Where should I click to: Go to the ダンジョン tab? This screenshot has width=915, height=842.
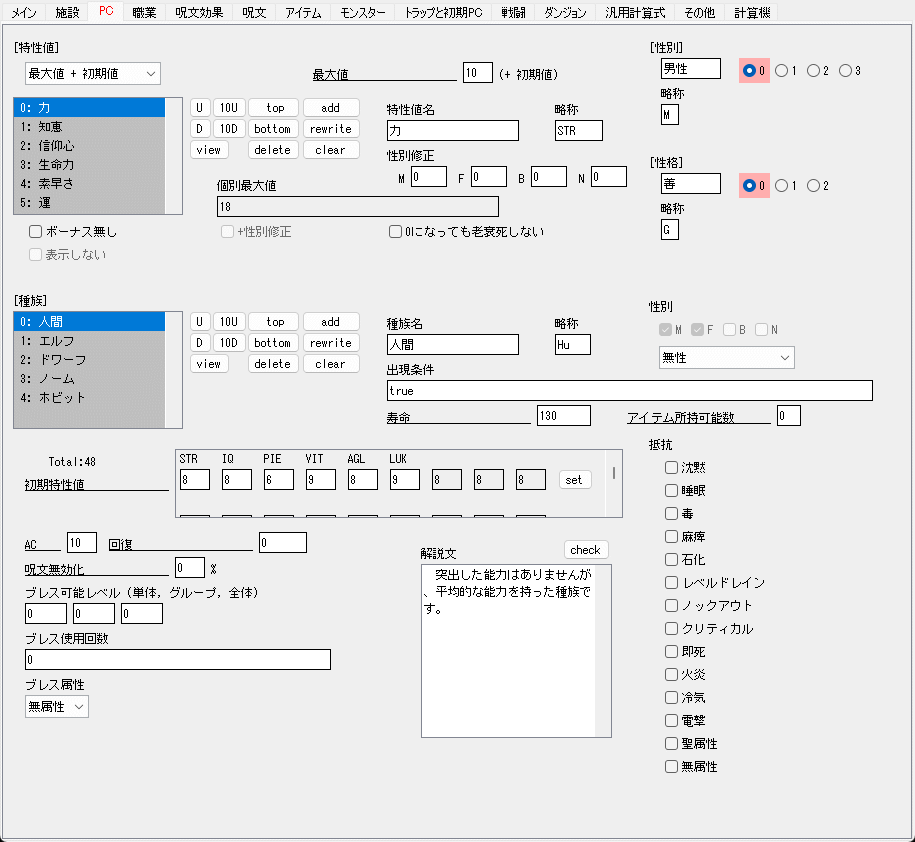point(565,12)
